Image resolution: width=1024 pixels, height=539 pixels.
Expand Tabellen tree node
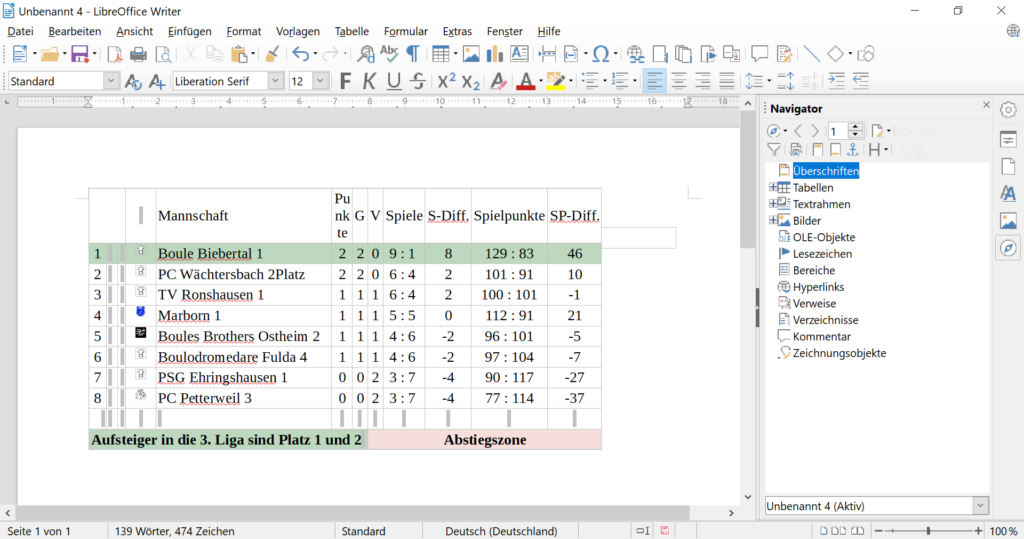pyautogui.click(x=773, y=188)
